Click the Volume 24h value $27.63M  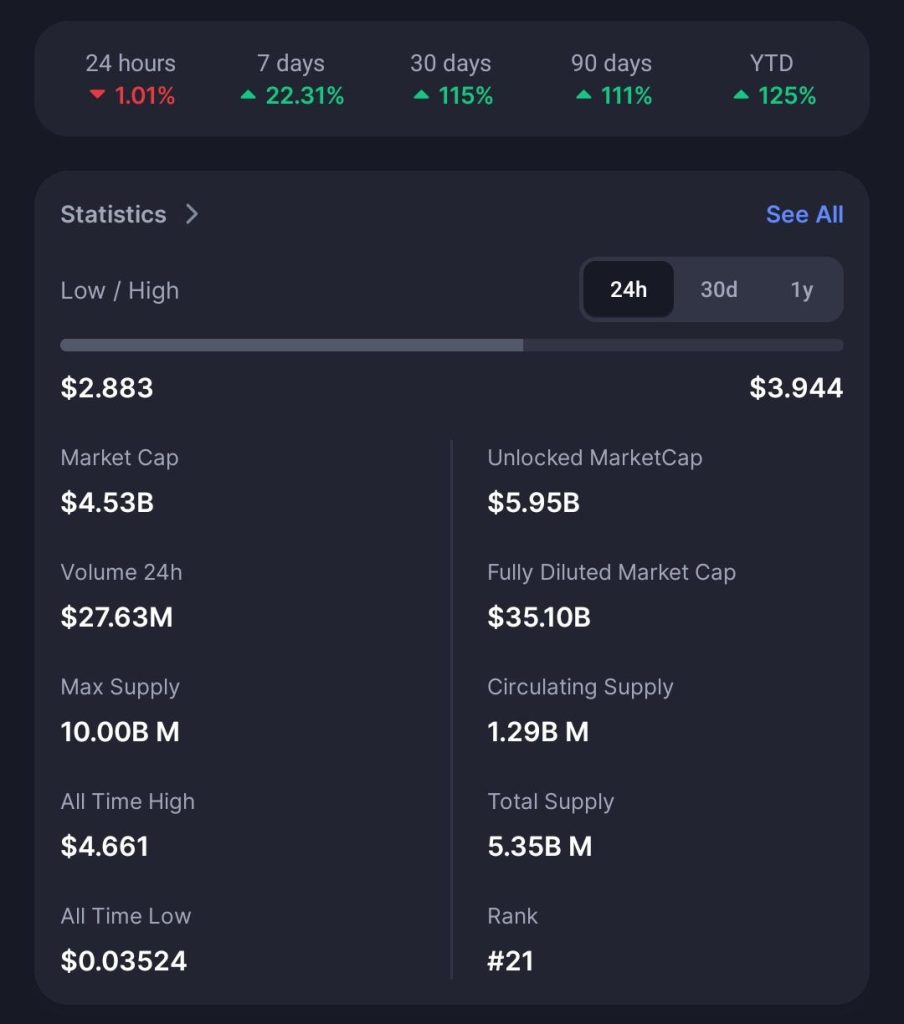pos(116,617)
